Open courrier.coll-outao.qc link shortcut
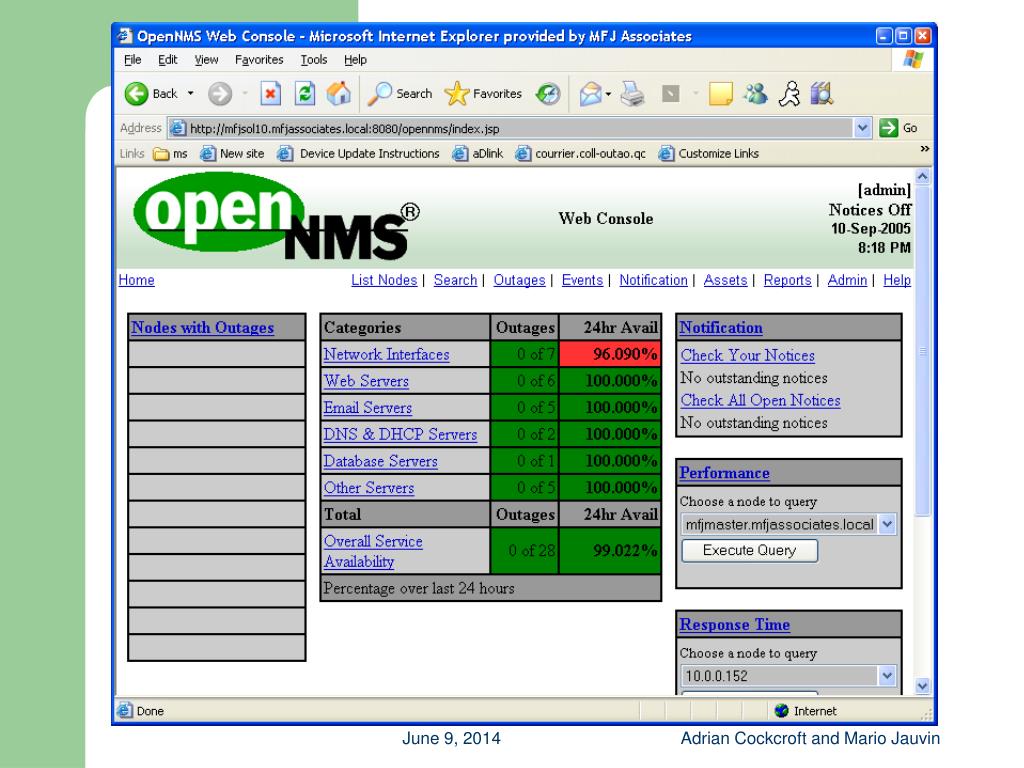1024x768 pixels. 581,154
